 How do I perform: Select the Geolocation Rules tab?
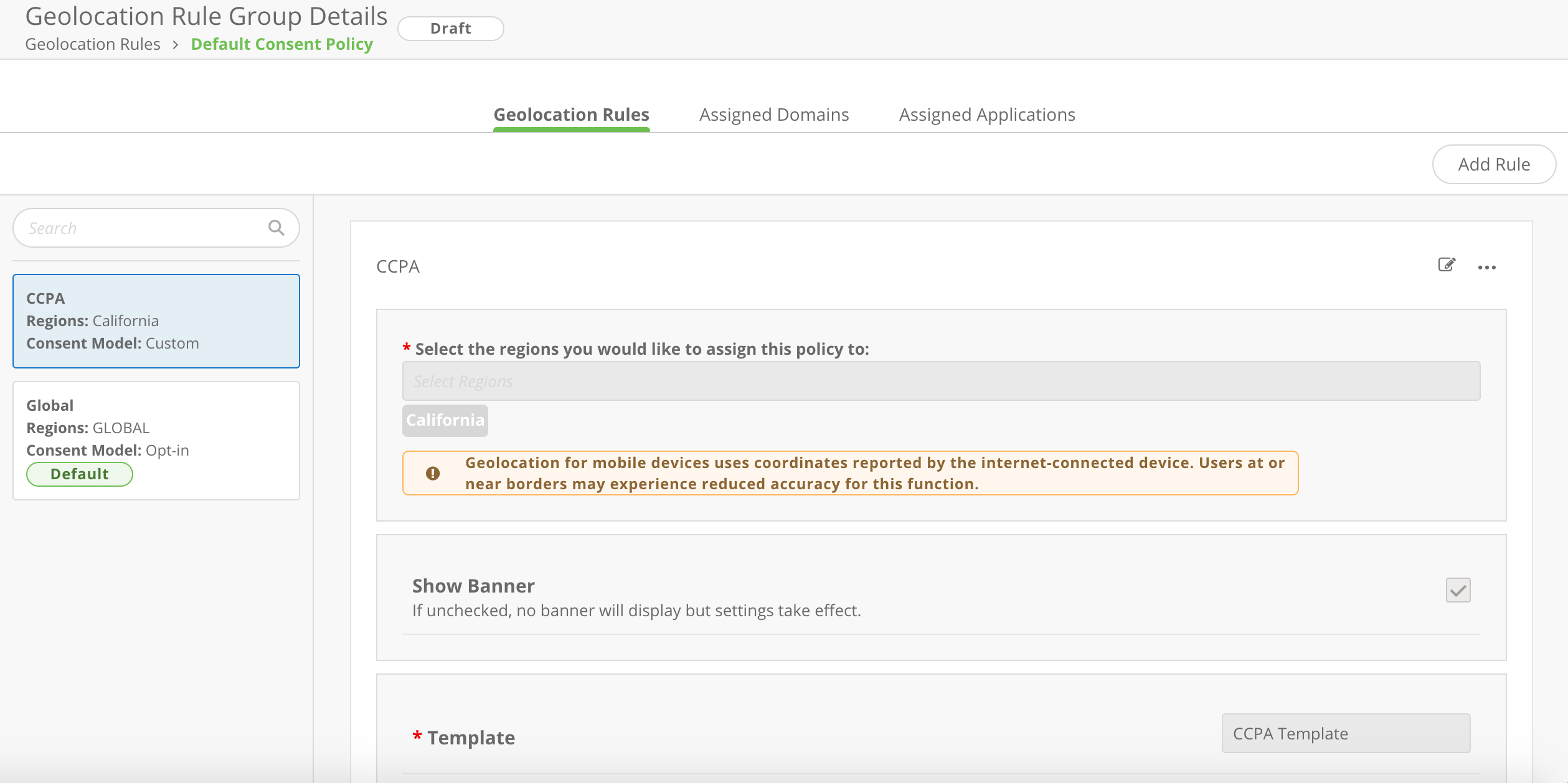tap(571, 115)
